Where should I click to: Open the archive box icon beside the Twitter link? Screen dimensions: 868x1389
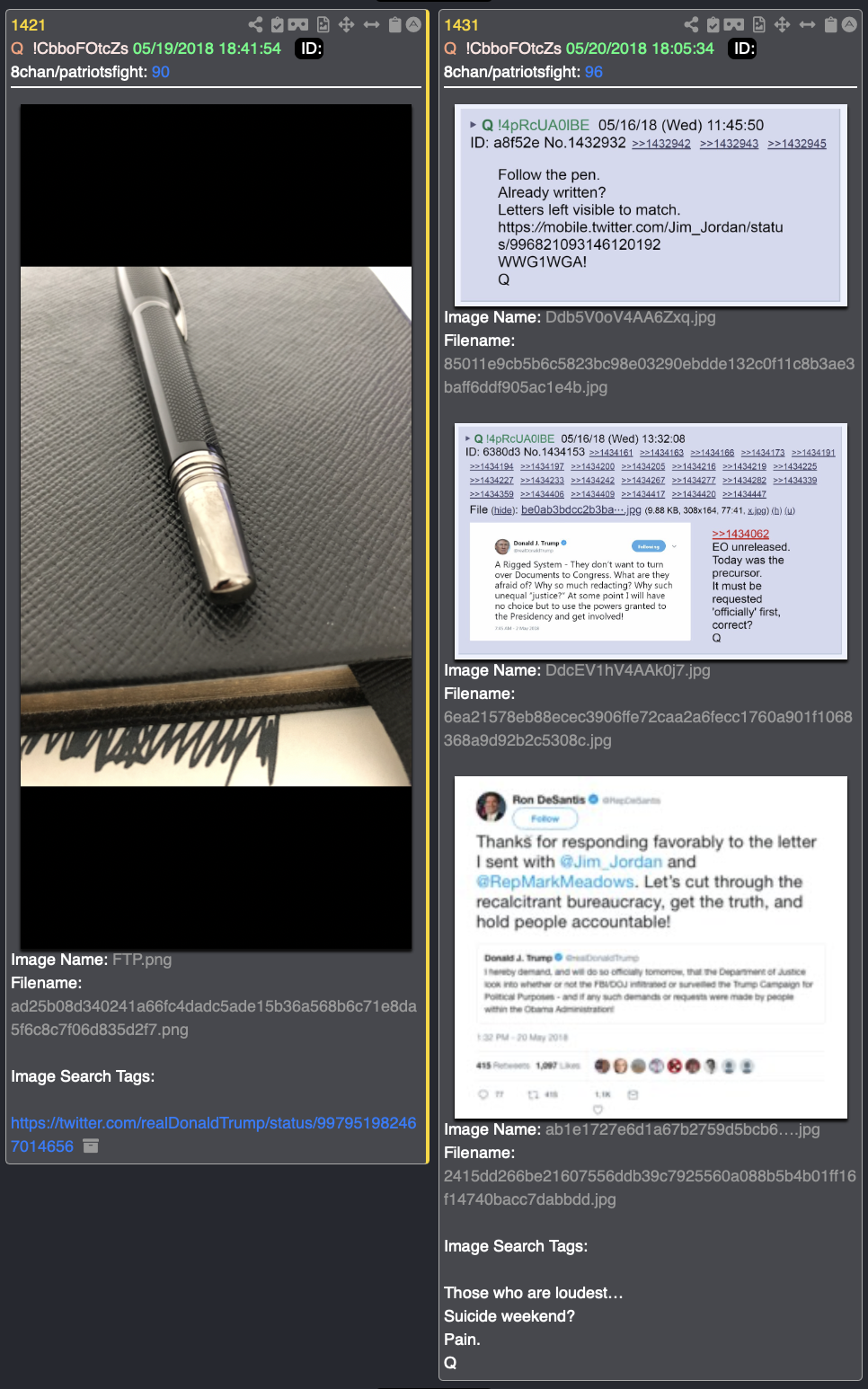click(x=91, y=1146)
